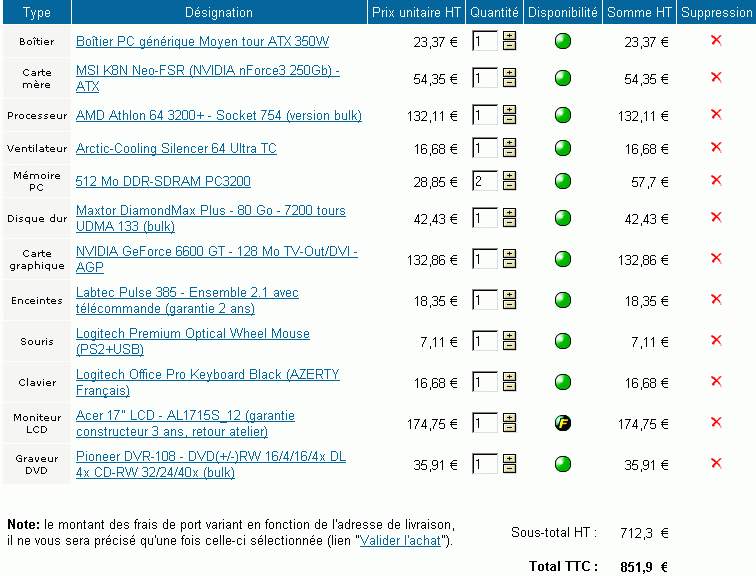Screen dimensions: 756x576
Task: Click green availability dot for Carte mère
Action: point(563,79)
